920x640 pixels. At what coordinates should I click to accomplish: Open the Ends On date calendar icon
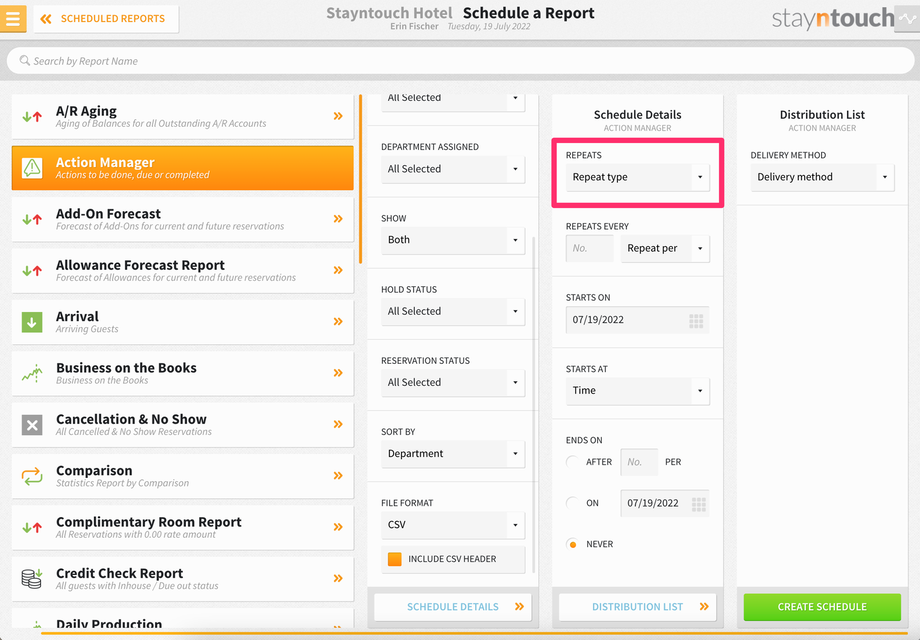[698, 504]
